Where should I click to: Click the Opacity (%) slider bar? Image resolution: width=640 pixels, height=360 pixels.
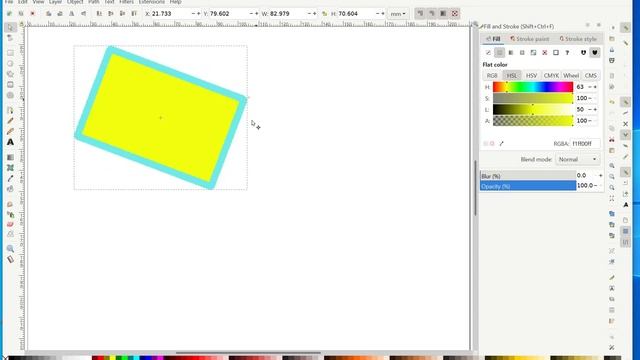click(528, 186)
